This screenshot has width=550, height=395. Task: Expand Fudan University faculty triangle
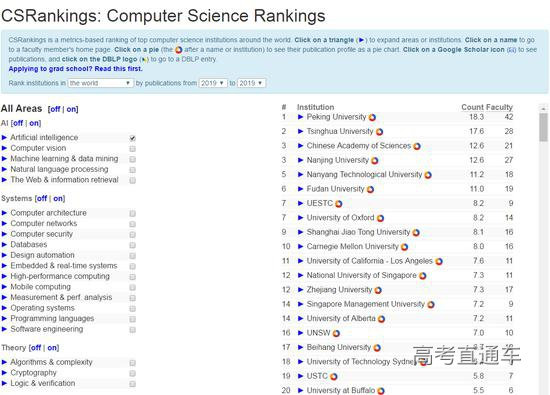click(300, 189)
